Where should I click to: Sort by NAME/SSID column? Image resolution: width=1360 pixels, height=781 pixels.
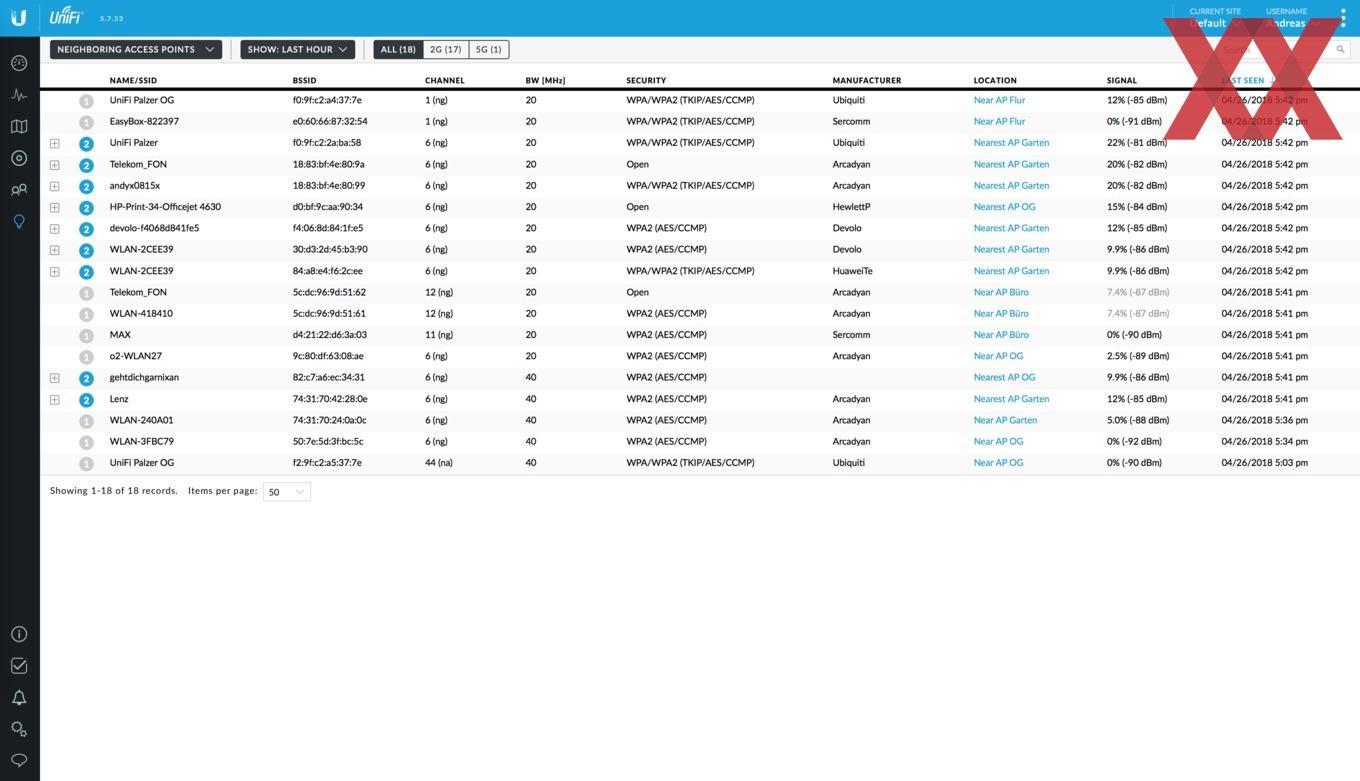pyautogui.click(x=133, y=80)
